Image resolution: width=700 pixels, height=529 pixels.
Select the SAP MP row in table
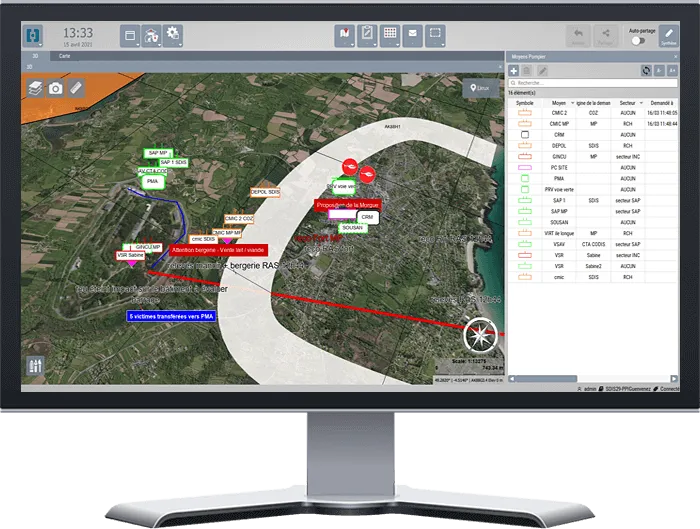coord(593,211)
